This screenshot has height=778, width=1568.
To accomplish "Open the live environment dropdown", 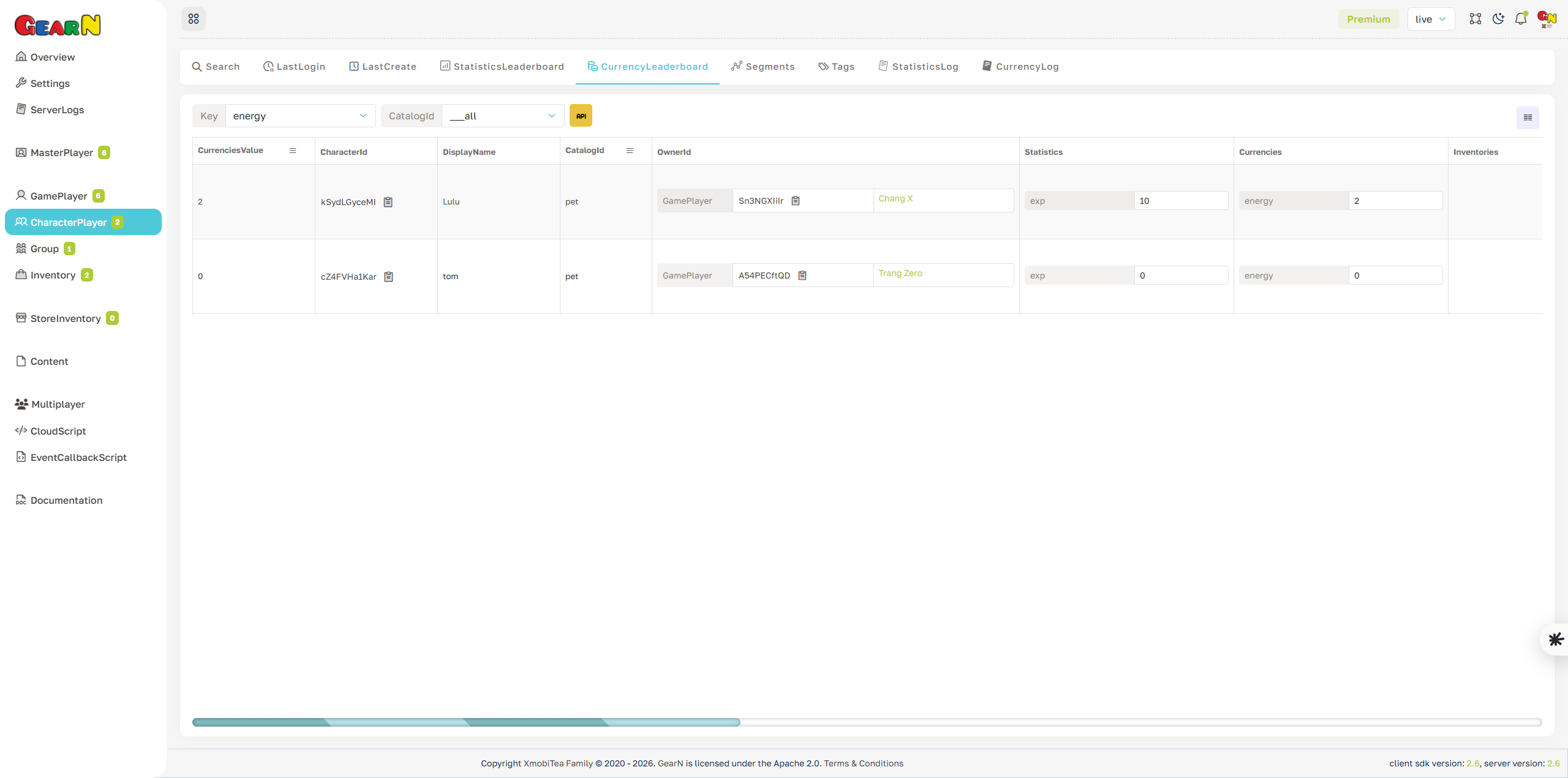I will (1431, 19).
